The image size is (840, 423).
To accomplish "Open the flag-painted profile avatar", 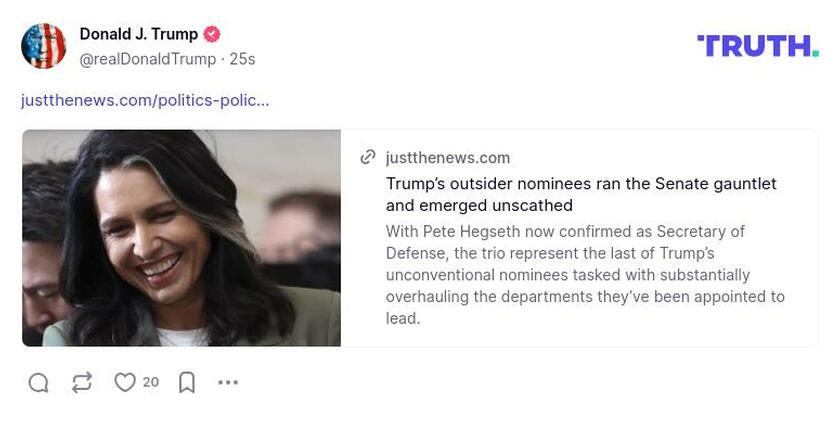I will 43,46.
